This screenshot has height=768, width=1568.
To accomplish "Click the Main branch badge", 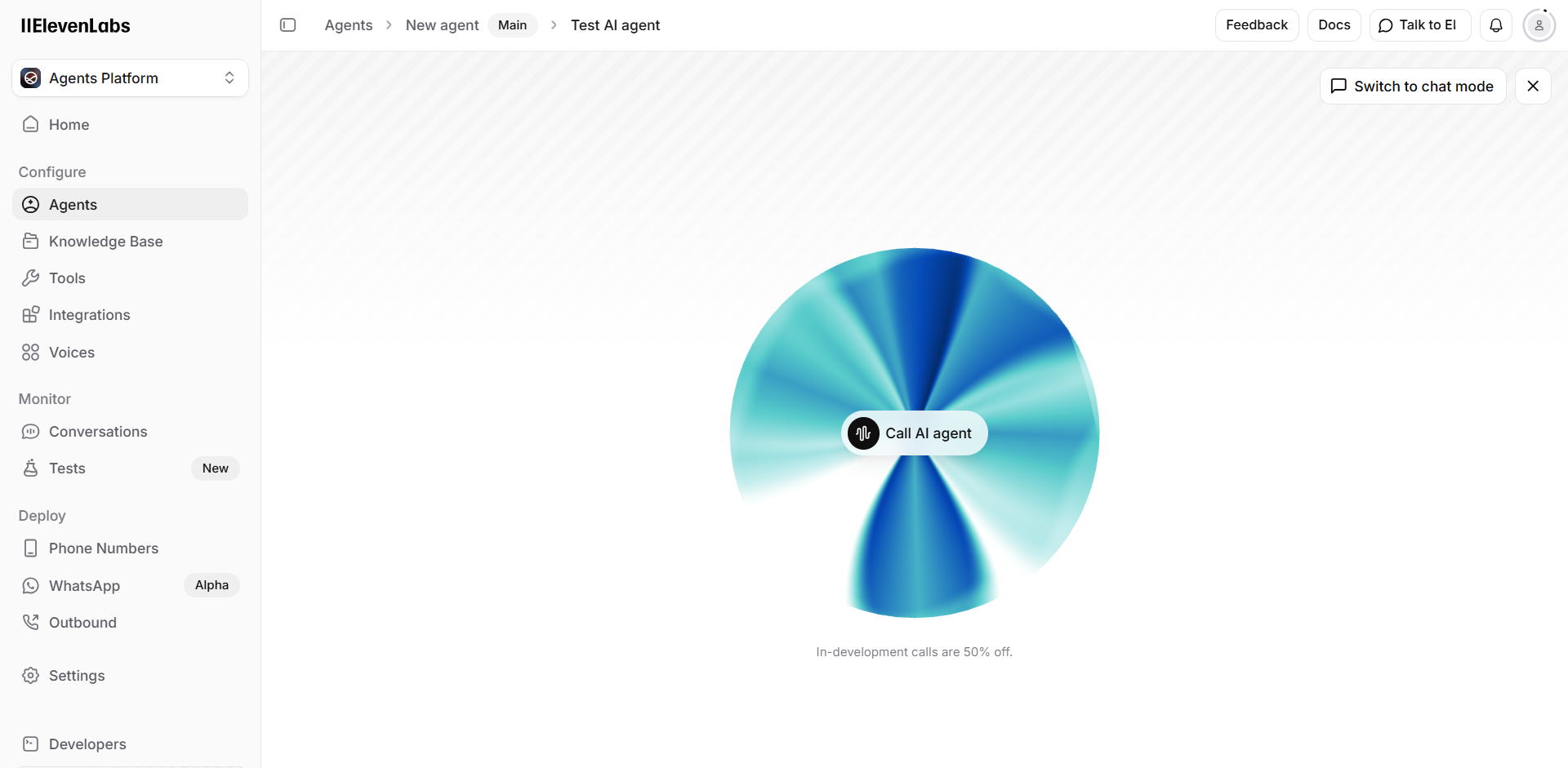I will [x=512, y=25].
